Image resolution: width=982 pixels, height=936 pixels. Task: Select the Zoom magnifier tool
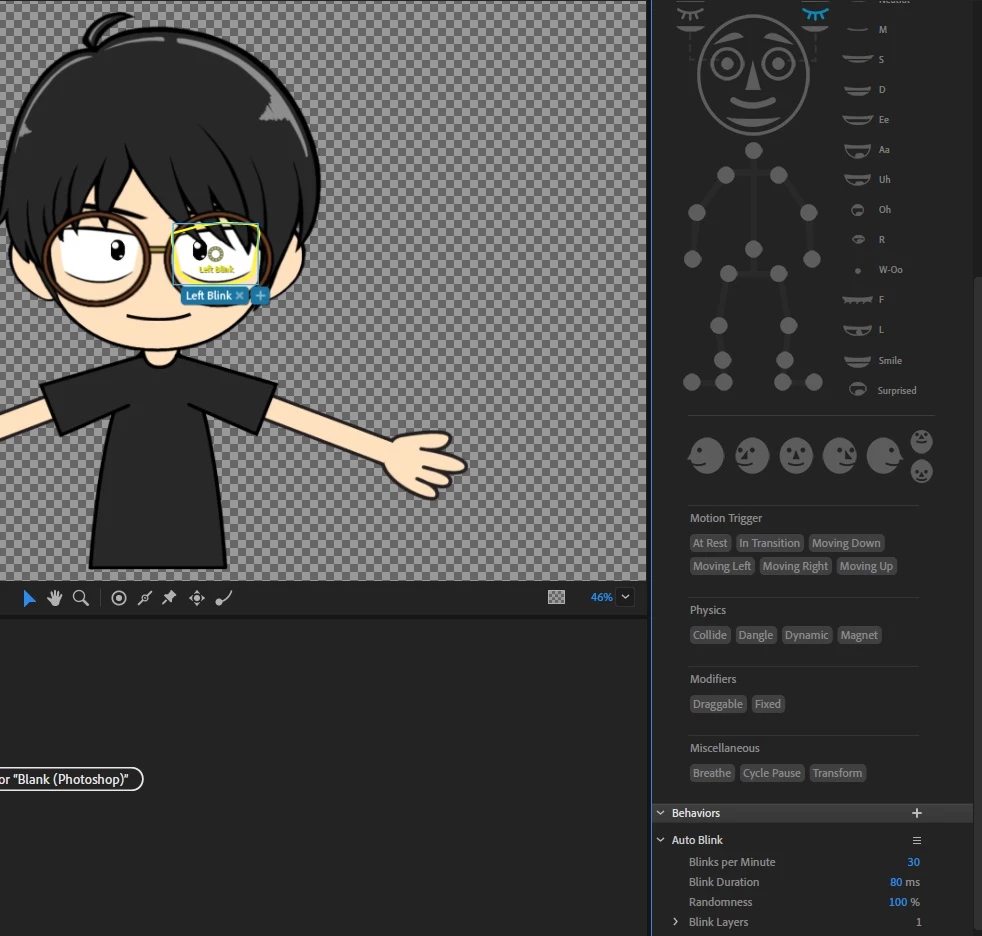(x=81, y=598)
